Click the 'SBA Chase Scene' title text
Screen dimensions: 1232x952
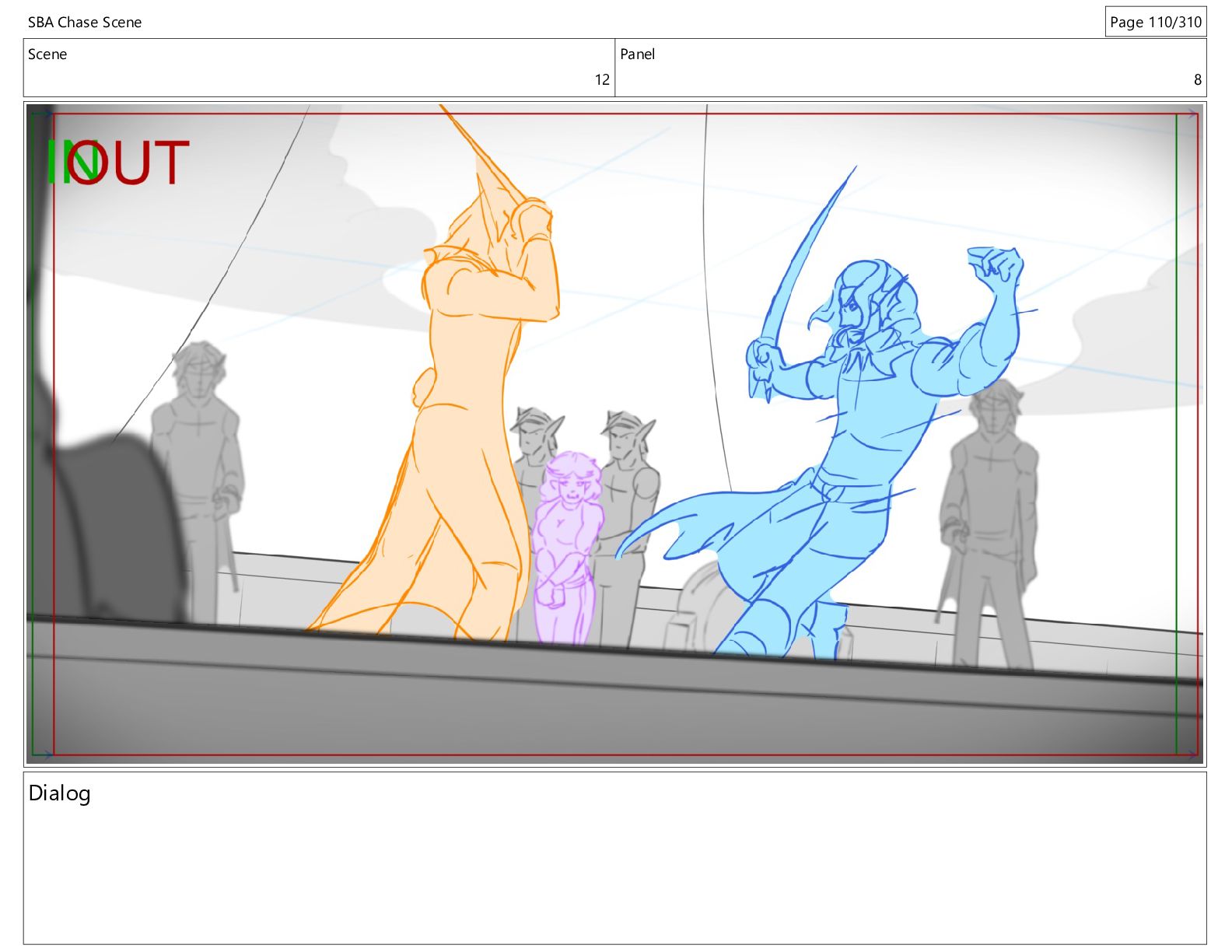tap(85, 23)
